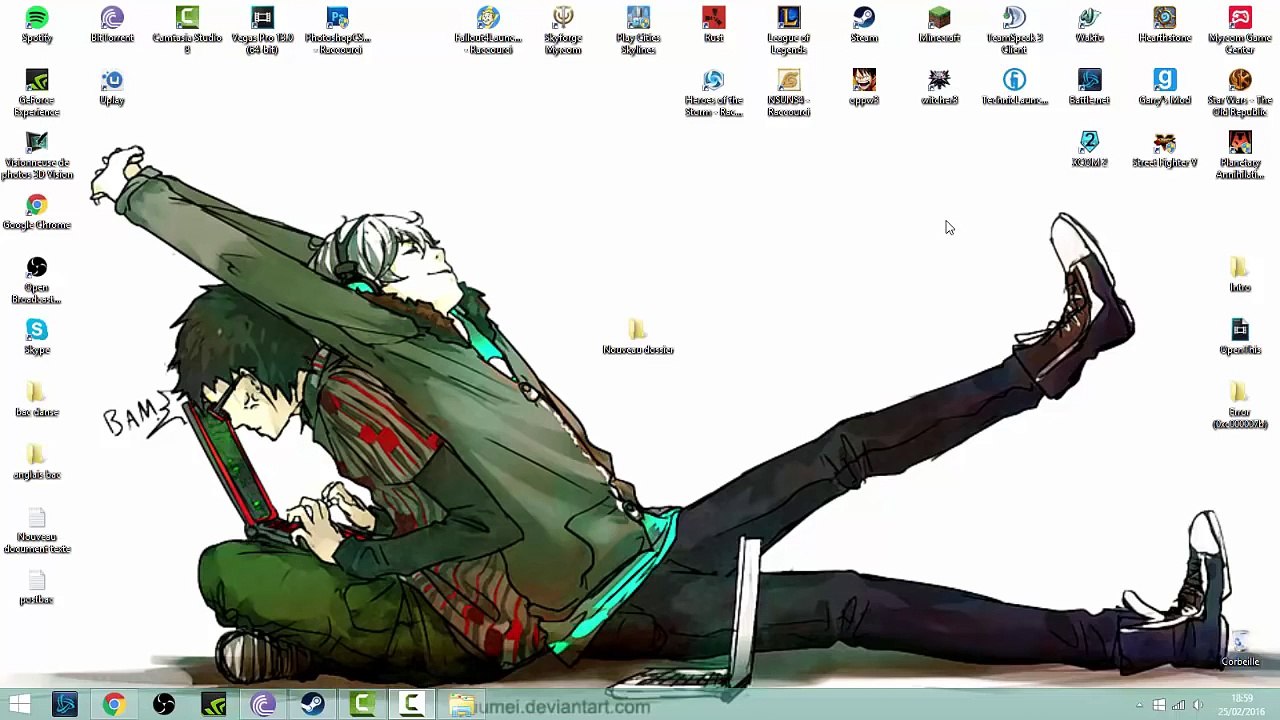Open the Action Center flag icon

pyautogui.click(x=1159, y=705)
